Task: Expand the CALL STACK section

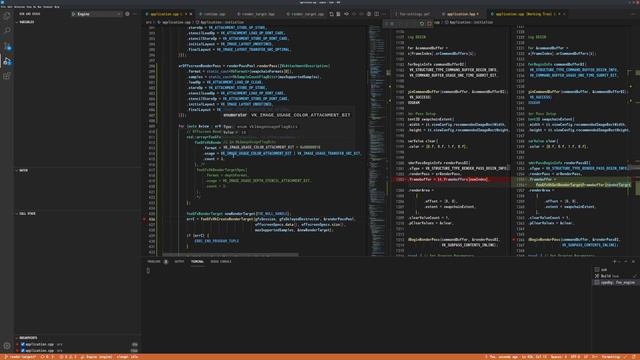Action: [26, 213]
